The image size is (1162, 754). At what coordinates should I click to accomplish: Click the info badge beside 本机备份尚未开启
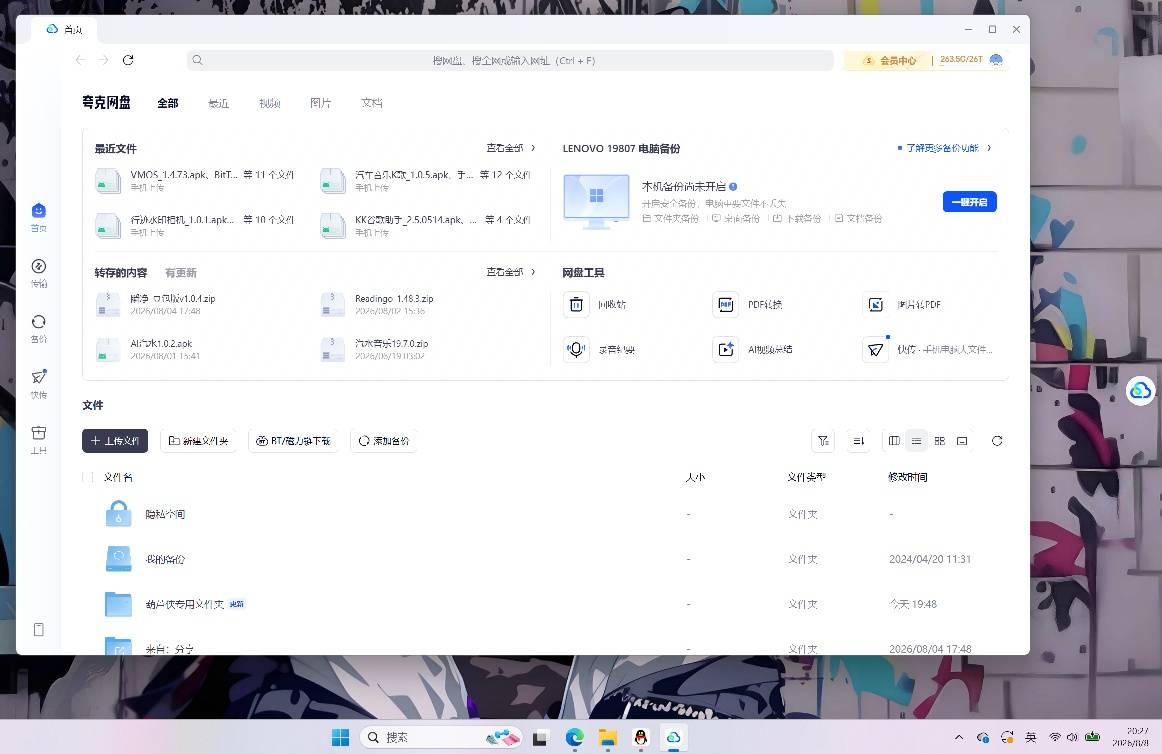coord(733,187)
